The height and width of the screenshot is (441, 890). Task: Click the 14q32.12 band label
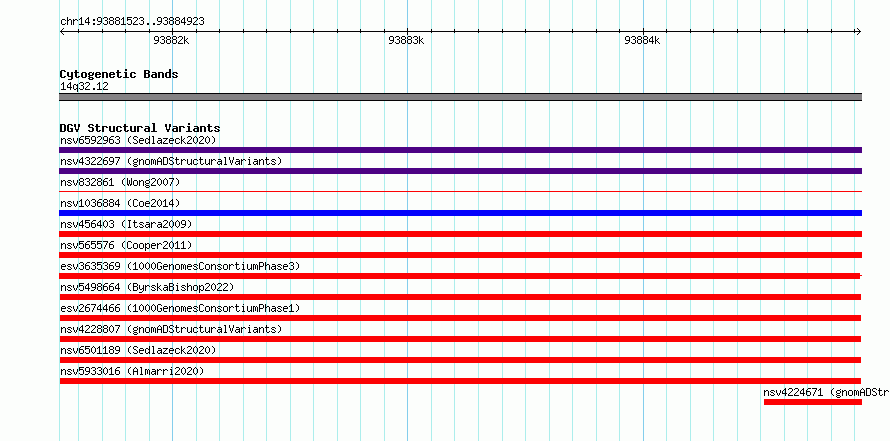[84, 87]
